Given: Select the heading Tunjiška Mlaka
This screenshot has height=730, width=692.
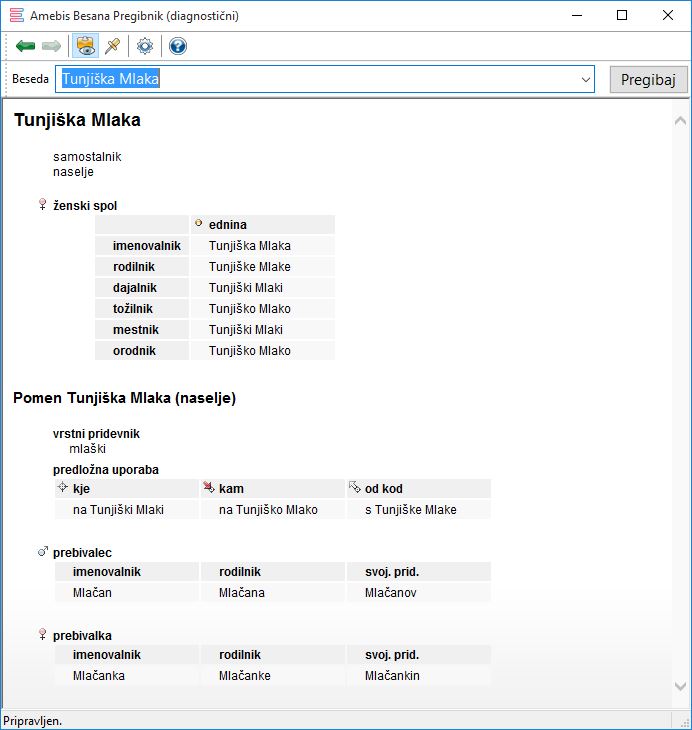Looking at the screenshot, I should [77, 120].
